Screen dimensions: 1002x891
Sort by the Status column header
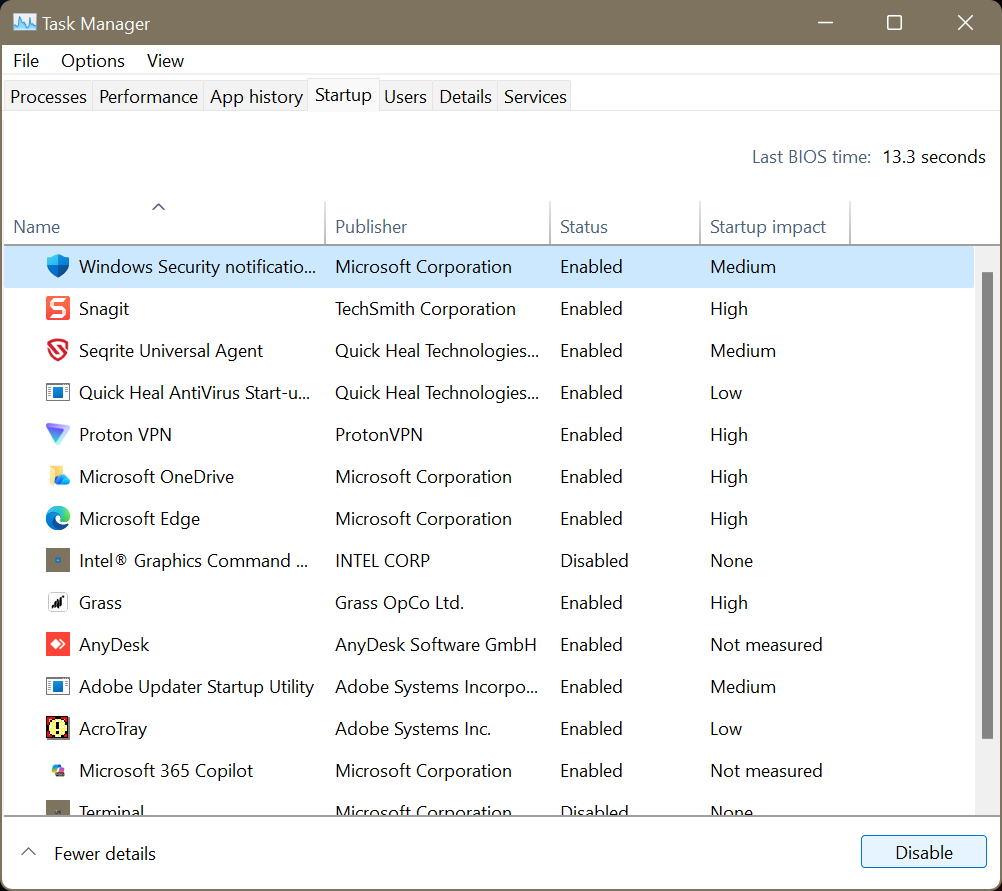[625, 224]
